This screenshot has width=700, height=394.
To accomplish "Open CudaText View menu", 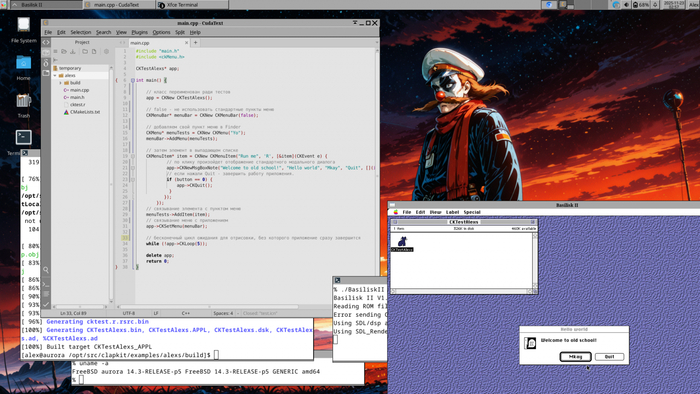I will click(x=121, y=32).
